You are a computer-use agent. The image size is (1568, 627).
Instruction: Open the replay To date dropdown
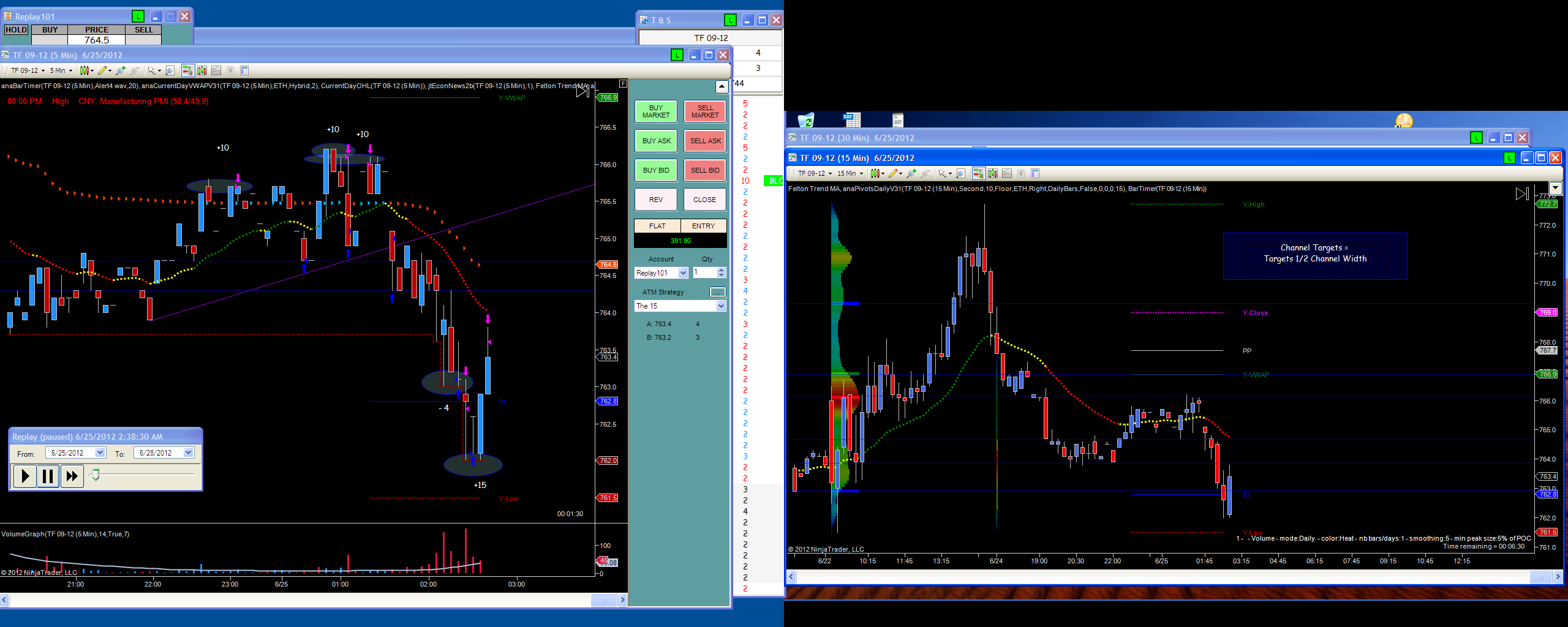click(x=188, y=452)
